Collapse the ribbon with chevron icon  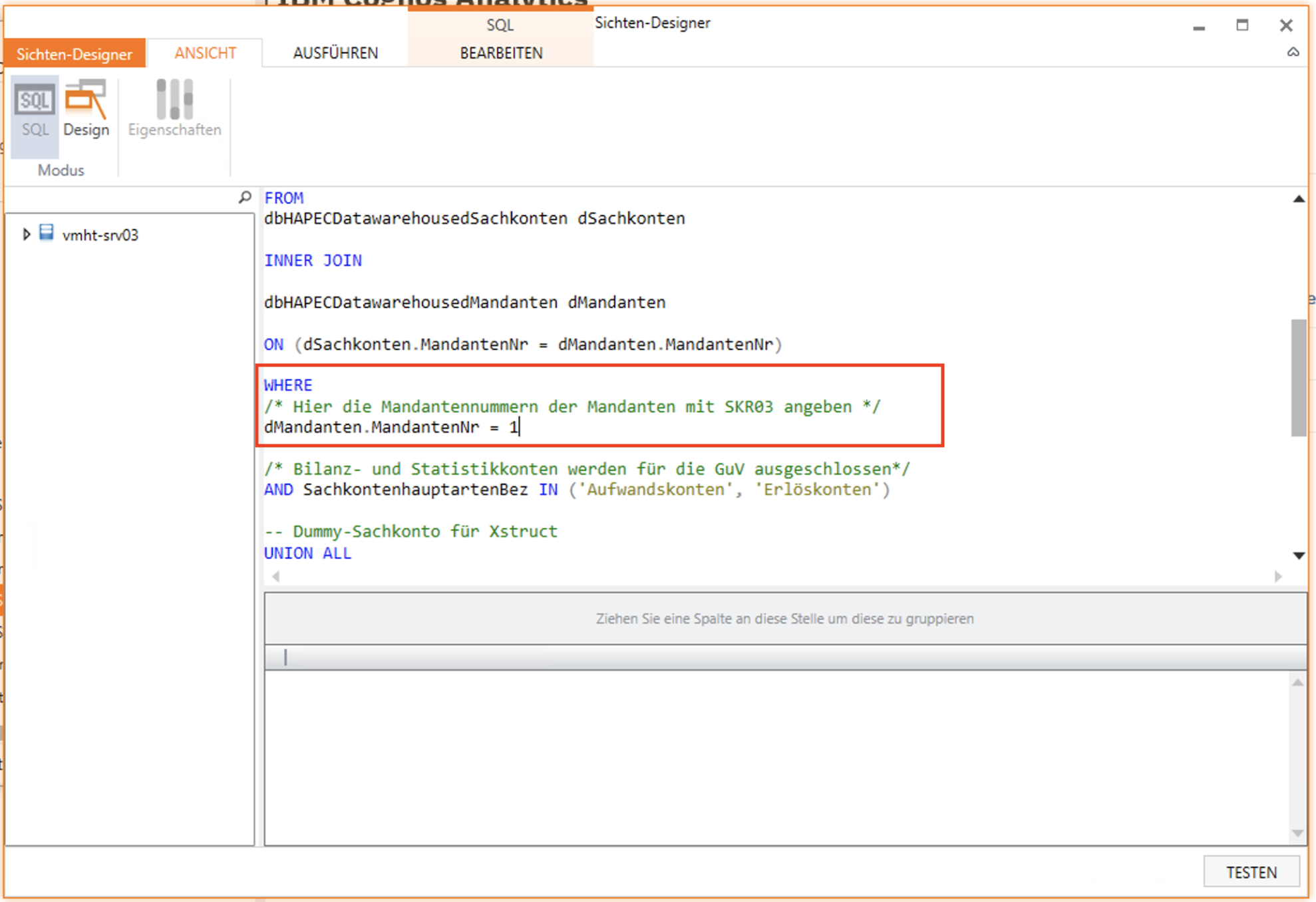coord(1293,53)
